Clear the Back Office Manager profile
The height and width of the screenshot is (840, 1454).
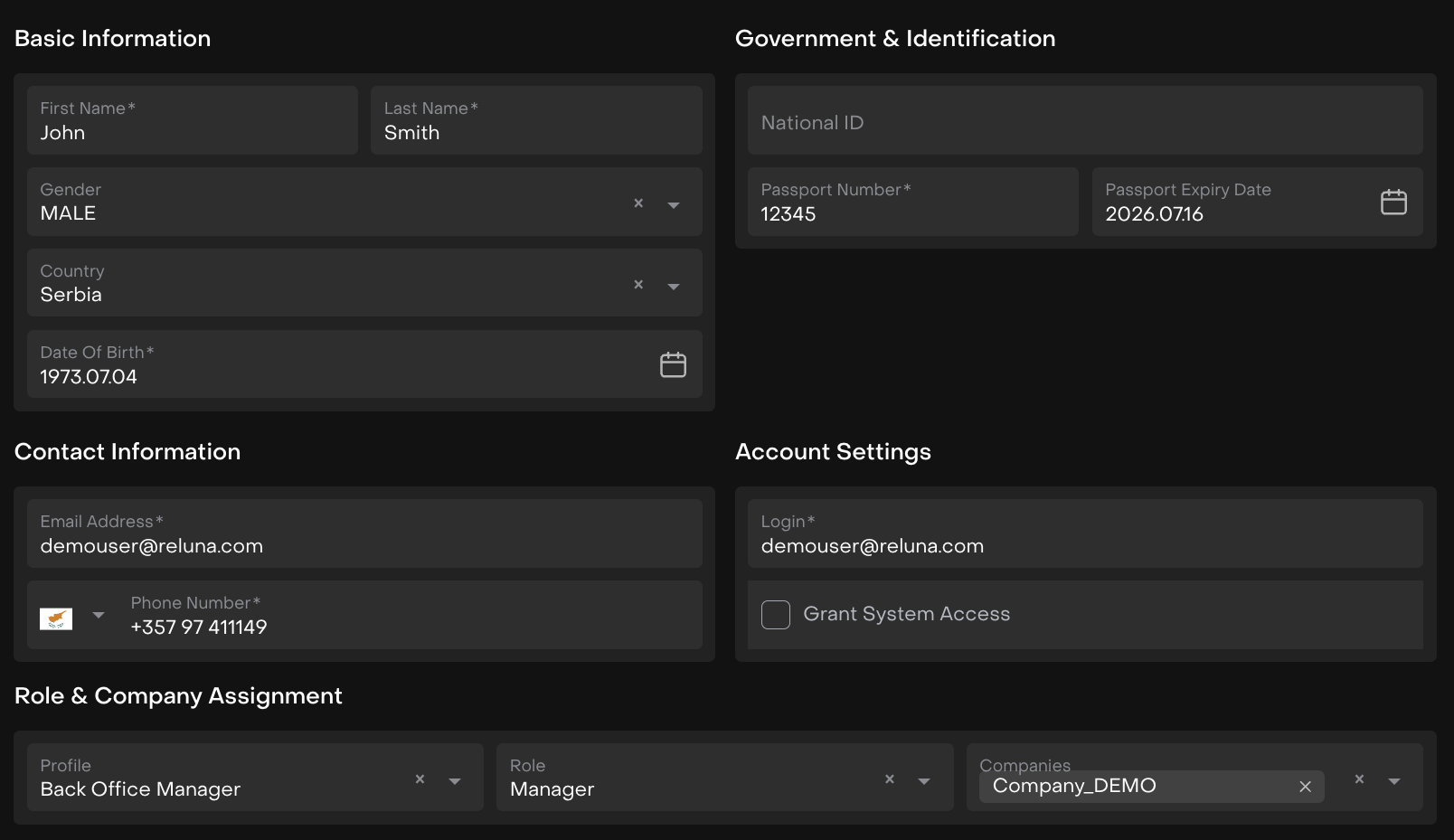pyautogui.click(x=420, y=779)
